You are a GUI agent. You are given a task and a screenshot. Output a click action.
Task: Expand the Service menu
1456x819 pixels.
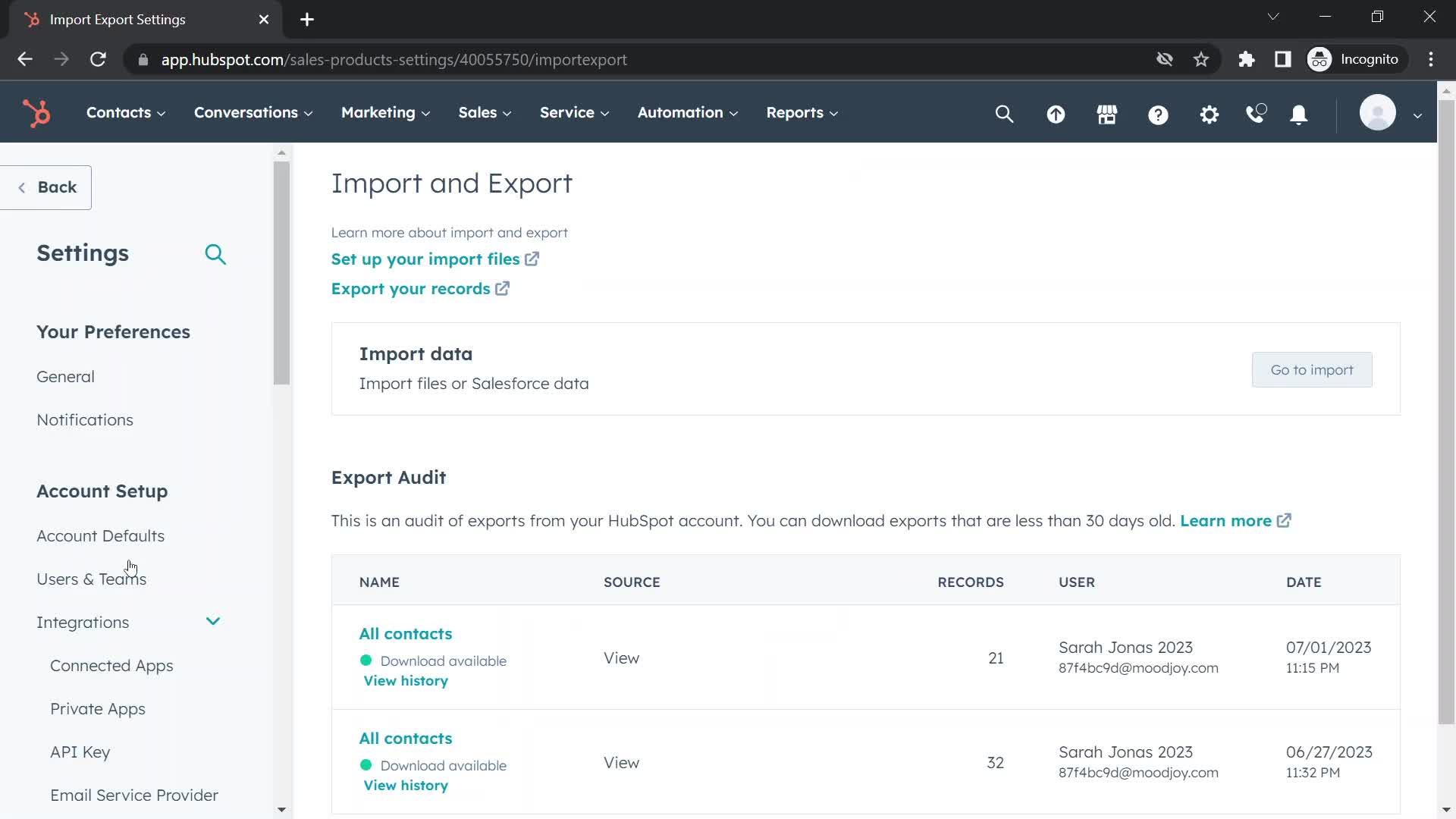(x=574, y=113)
